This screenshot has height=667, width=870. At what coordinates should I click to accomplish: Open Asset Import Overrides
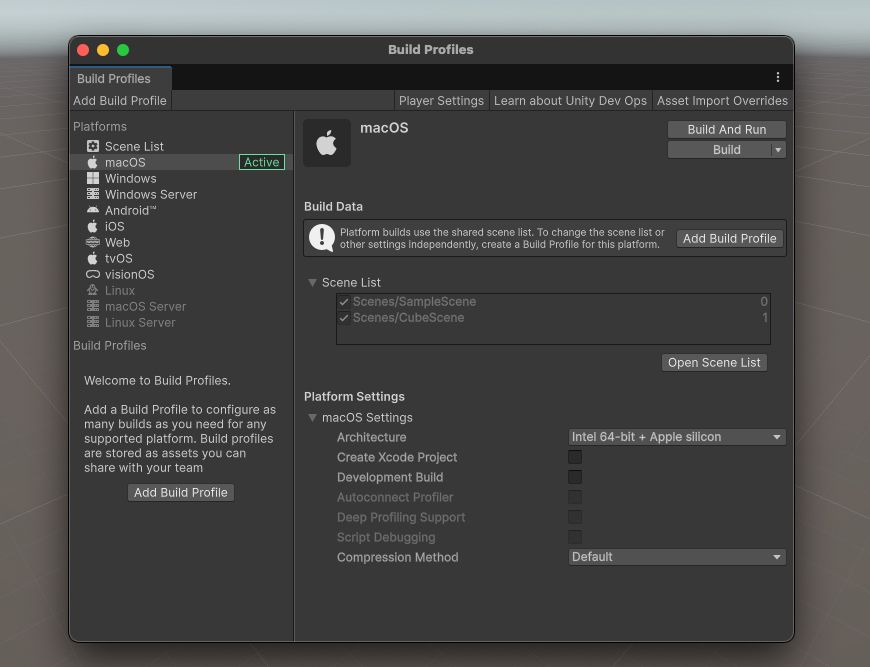coord(722,100)
